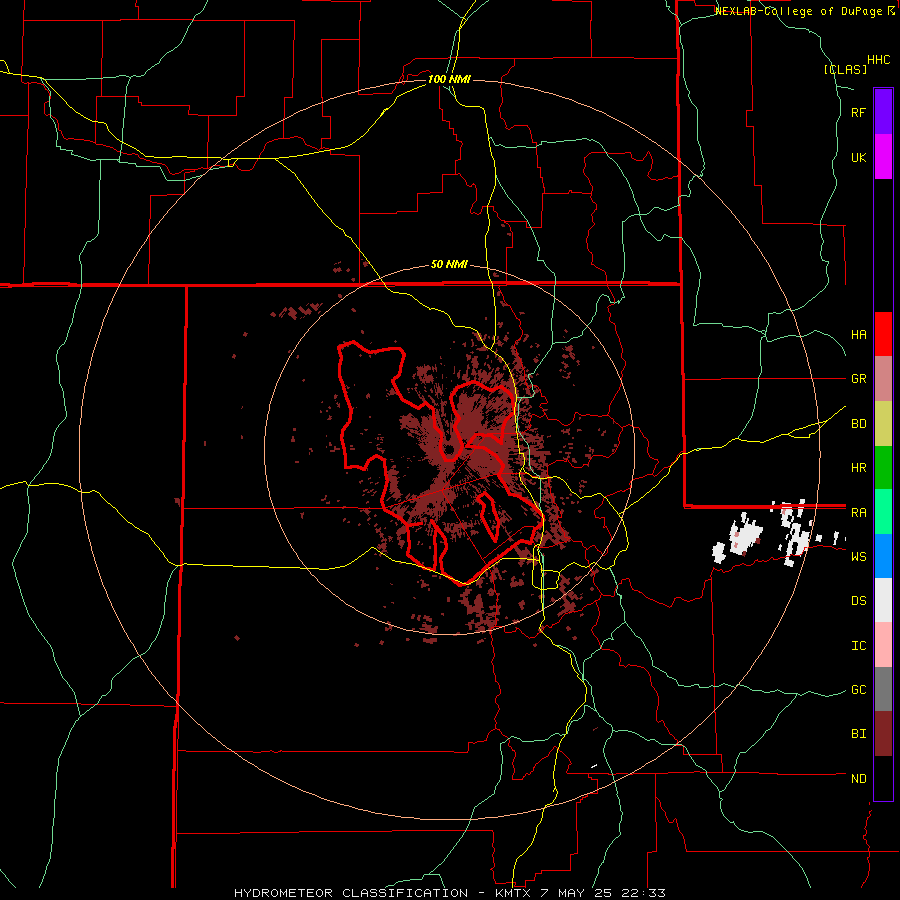Screen dimensions: 900x900
Task: Click the GR legend label
Action: [x=858, y=379]
